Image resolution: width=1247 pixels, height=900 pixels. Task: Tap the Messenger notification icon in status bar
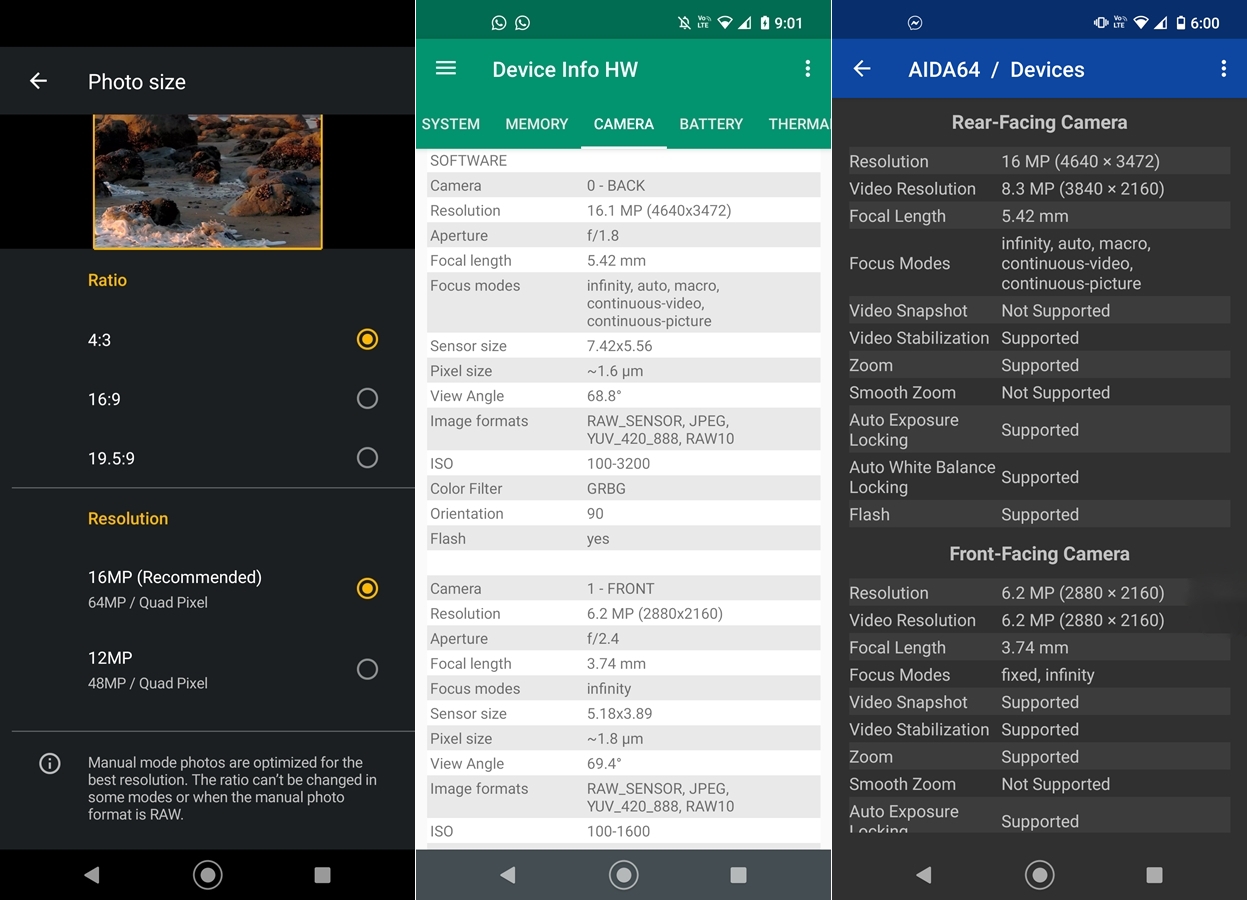pos(914,23)
